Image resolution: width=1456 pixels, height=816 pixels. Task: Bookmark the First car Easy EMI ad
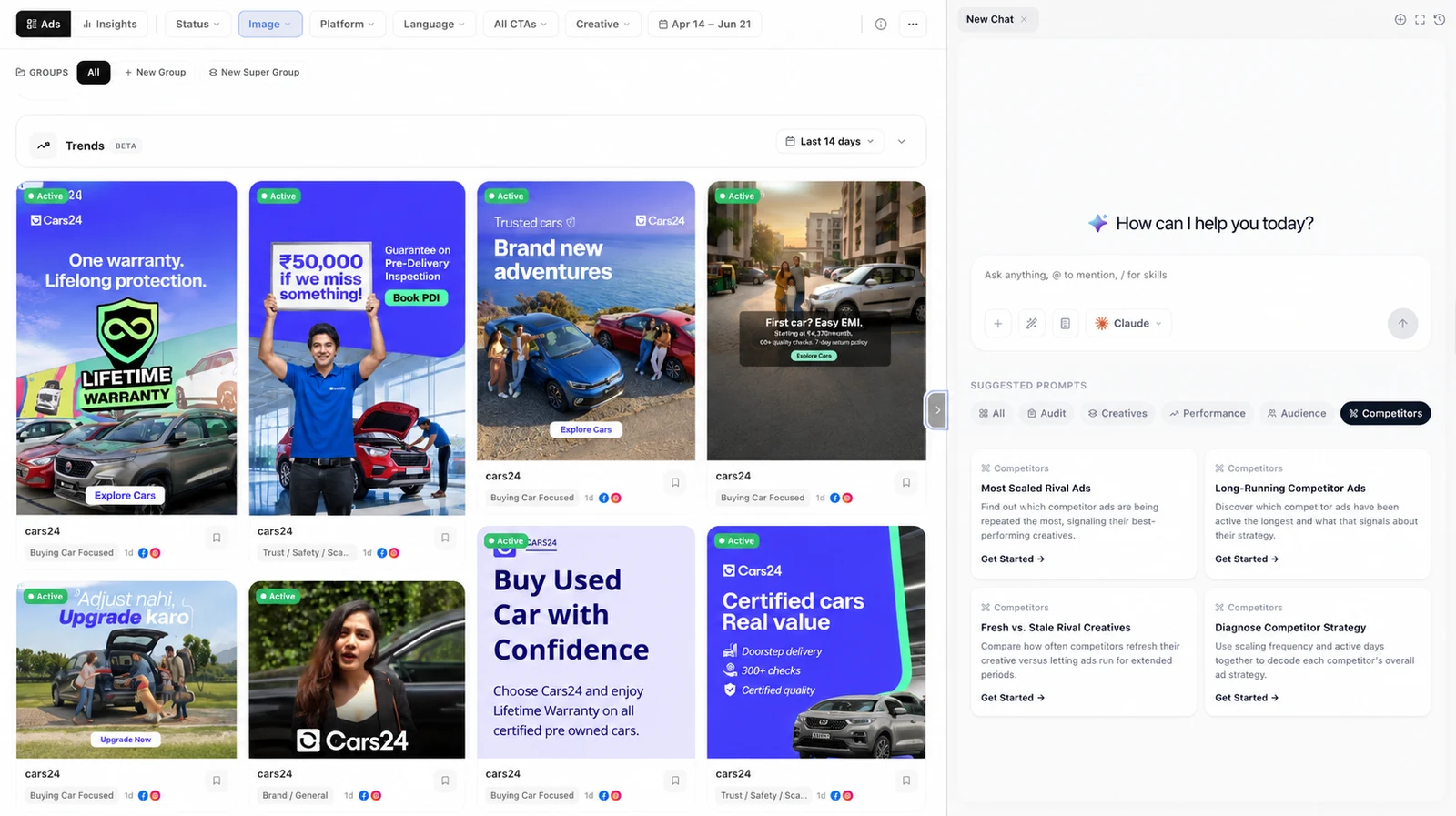pos(906,483)
